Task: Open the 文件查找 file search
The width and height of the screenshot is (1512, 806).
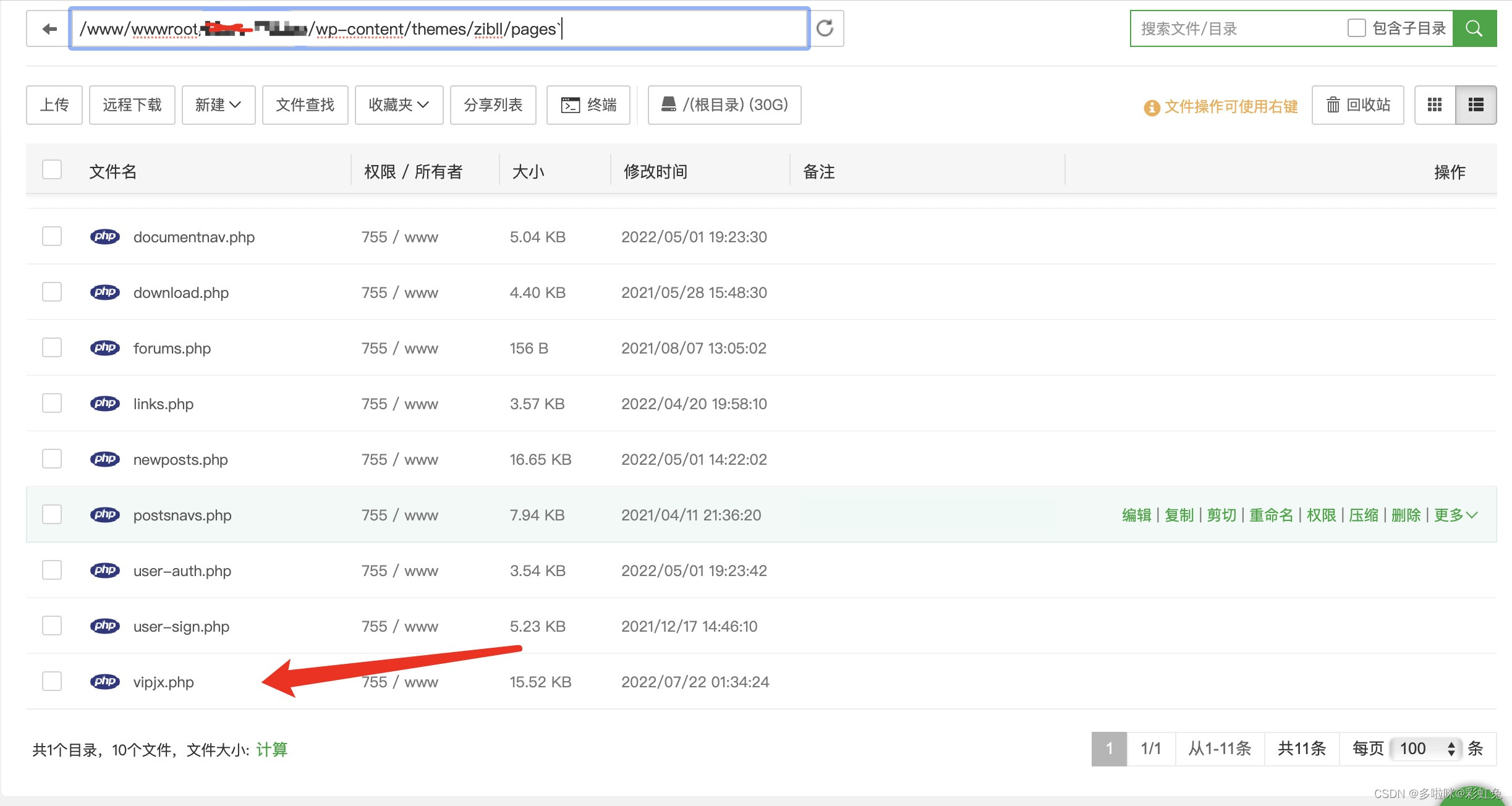Action: point(305,105)
